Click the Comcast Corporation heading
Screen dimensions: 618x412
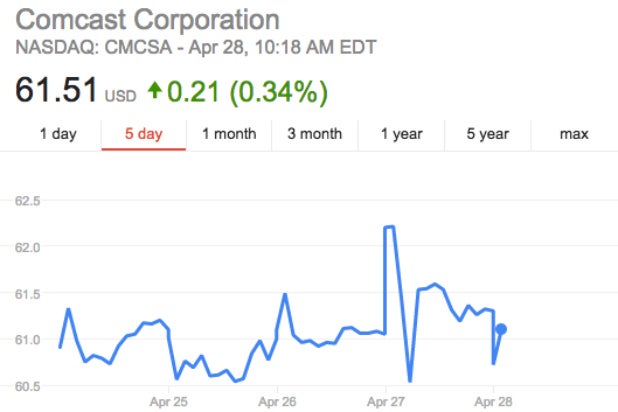[148, 19]
